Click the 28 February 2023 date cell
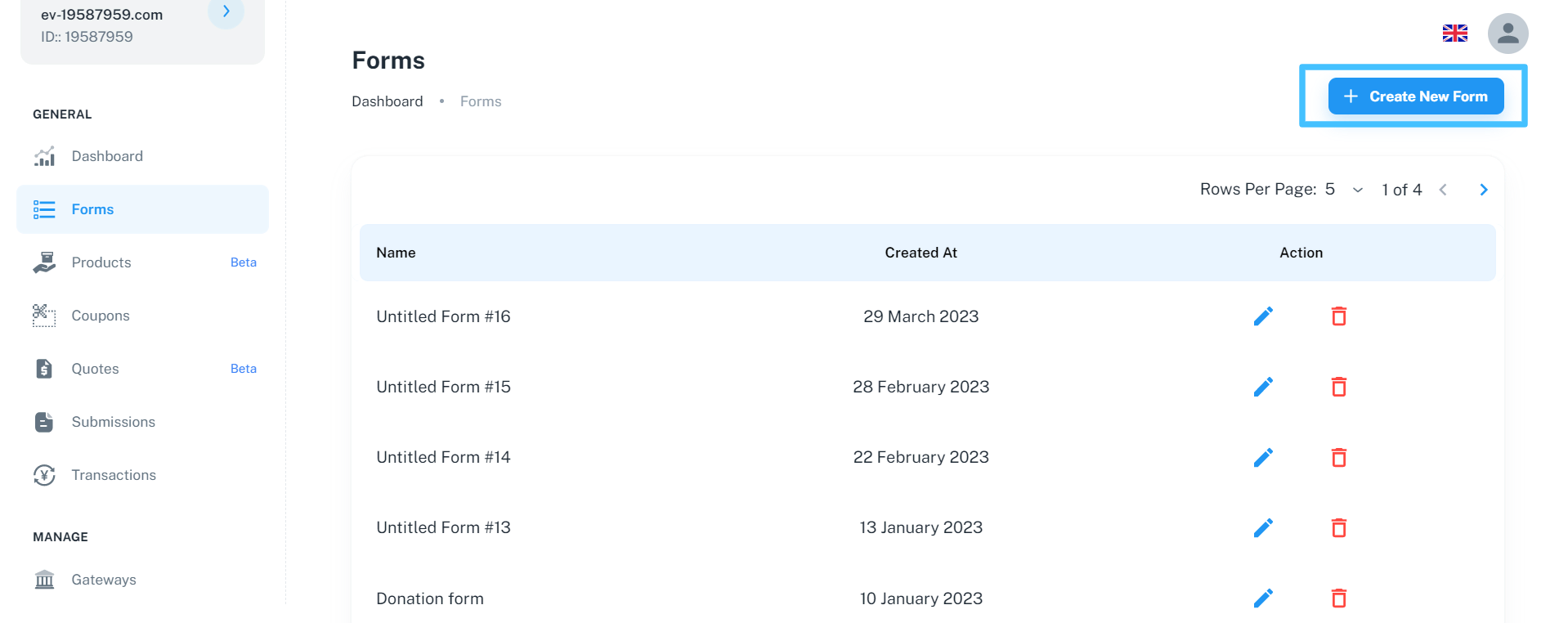1568x623 pixels. click(x=921, y=387)
